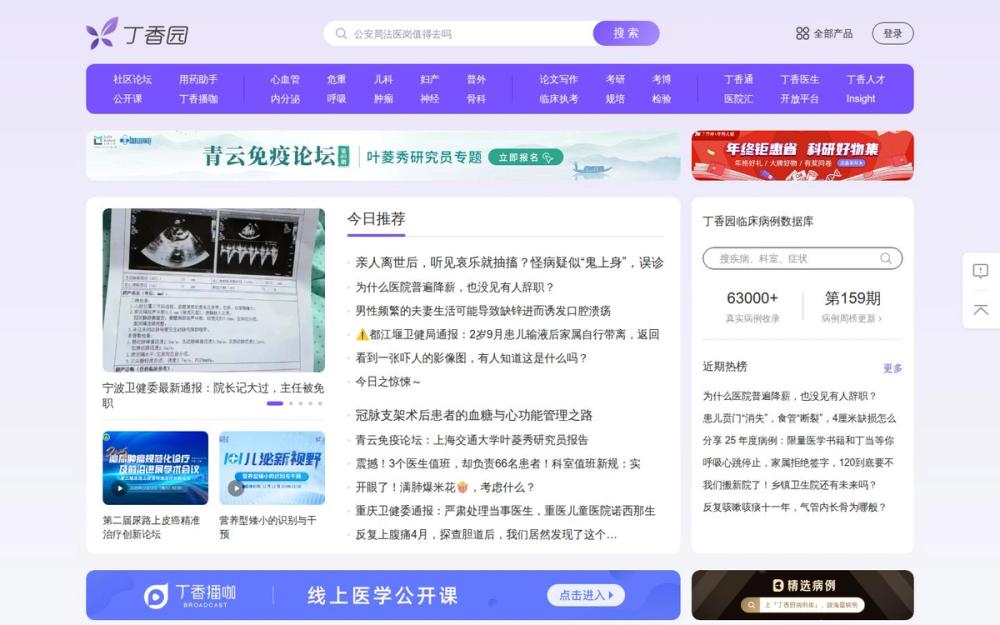The image size is (1000, 625).
Task: Open 临床执考 in navigation bar
Action: (558, 99)
